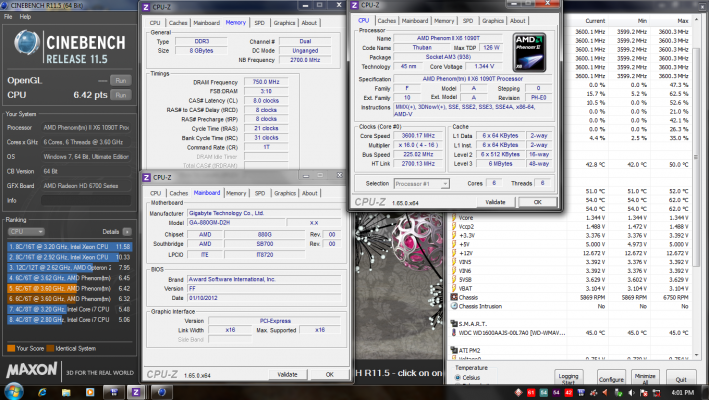Click the Identical System legend swatch

point(50,348)
